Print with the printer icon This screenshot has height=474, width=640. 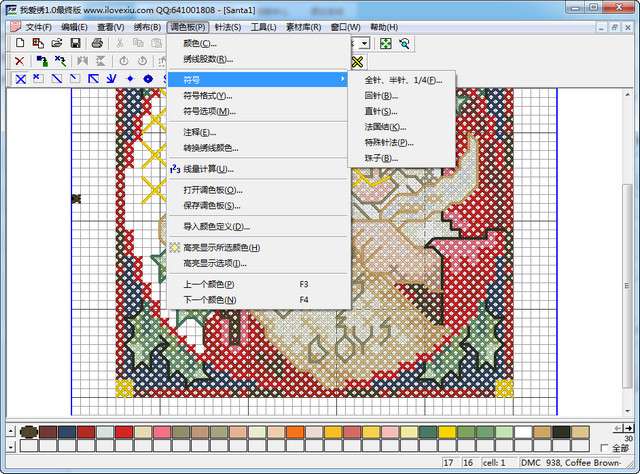click(x=97, y=43)
